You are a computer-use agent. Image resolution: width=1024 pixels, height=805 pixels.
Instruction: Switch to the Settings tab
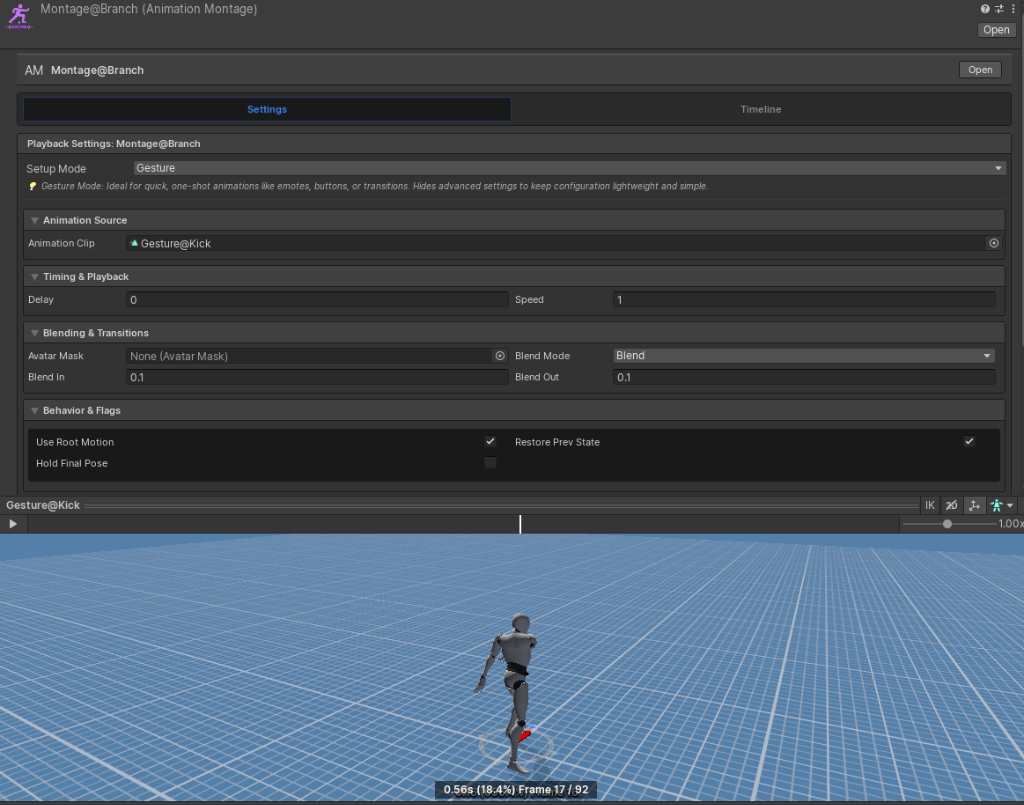(267, 109)
